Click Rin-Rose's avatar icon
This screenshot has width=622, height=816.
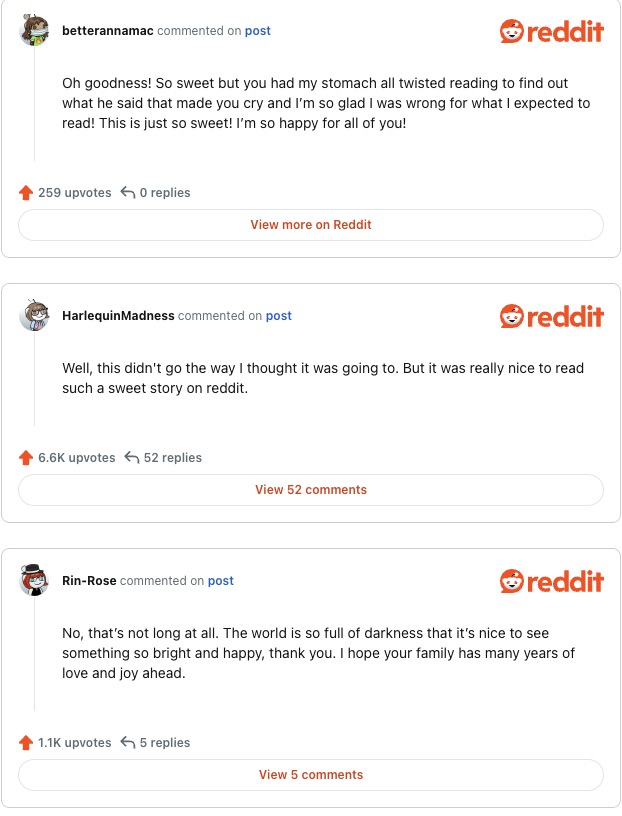pos(35,581)
